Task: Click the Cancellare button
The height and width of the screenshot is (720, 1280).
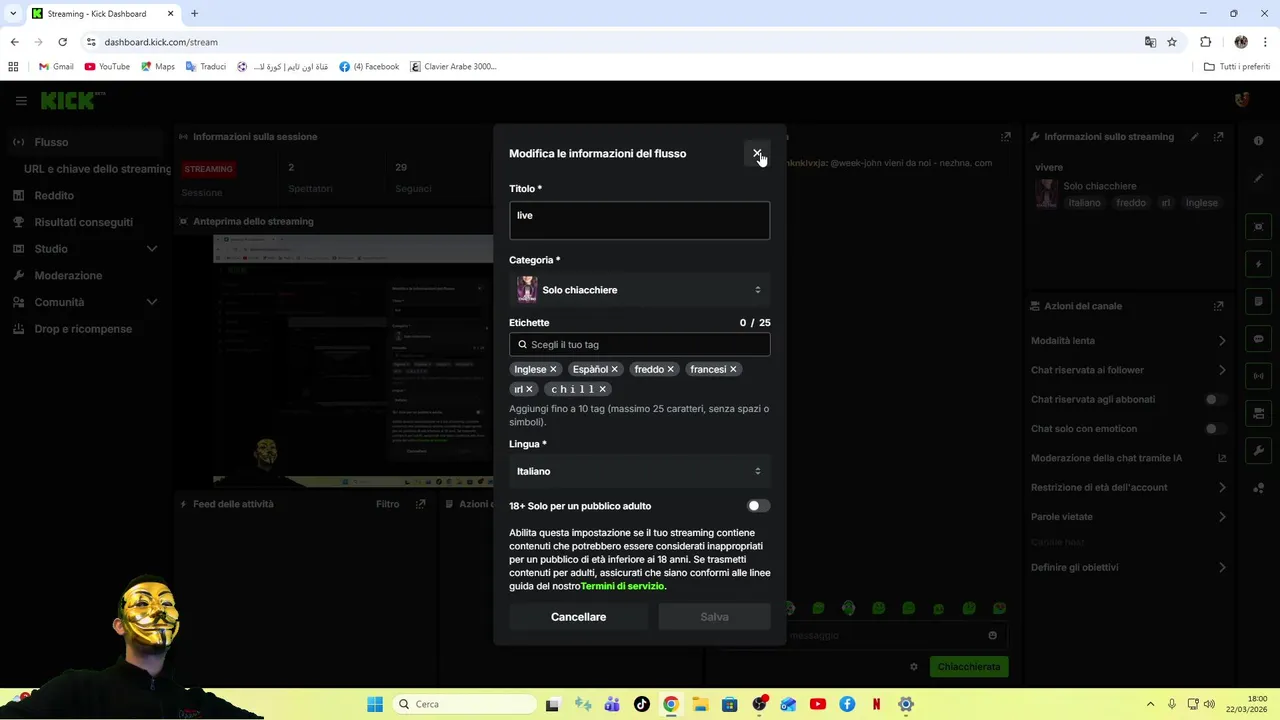Action: tap(578, 617)
